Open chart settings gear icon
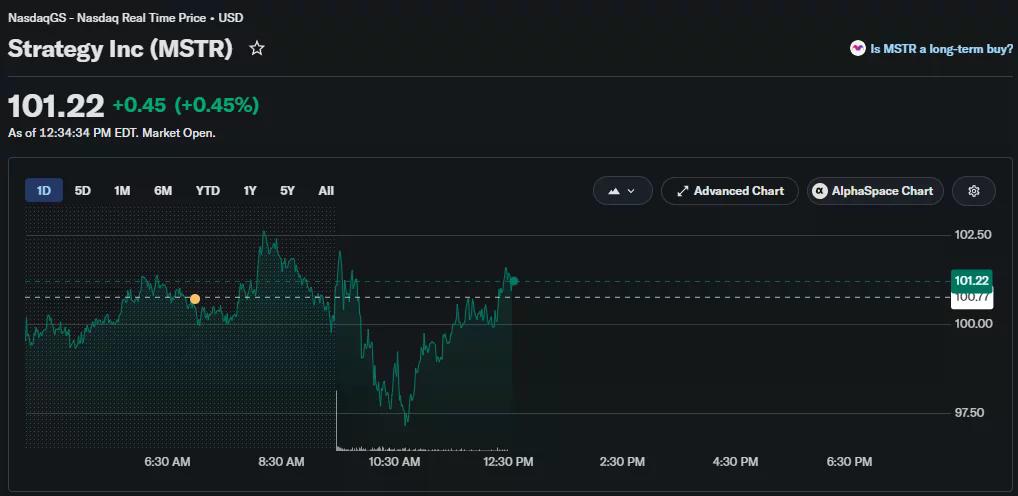 [x=973, y=191]
